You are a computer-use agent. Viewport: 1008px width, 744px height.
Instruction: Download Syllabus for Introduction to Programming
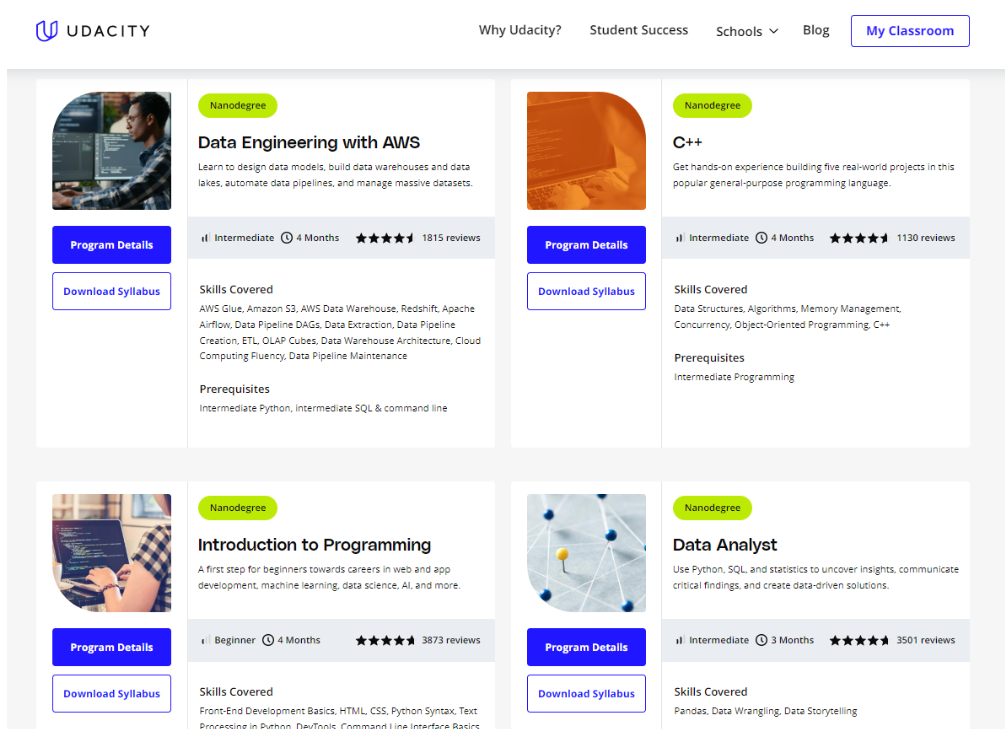pos(111,694)
